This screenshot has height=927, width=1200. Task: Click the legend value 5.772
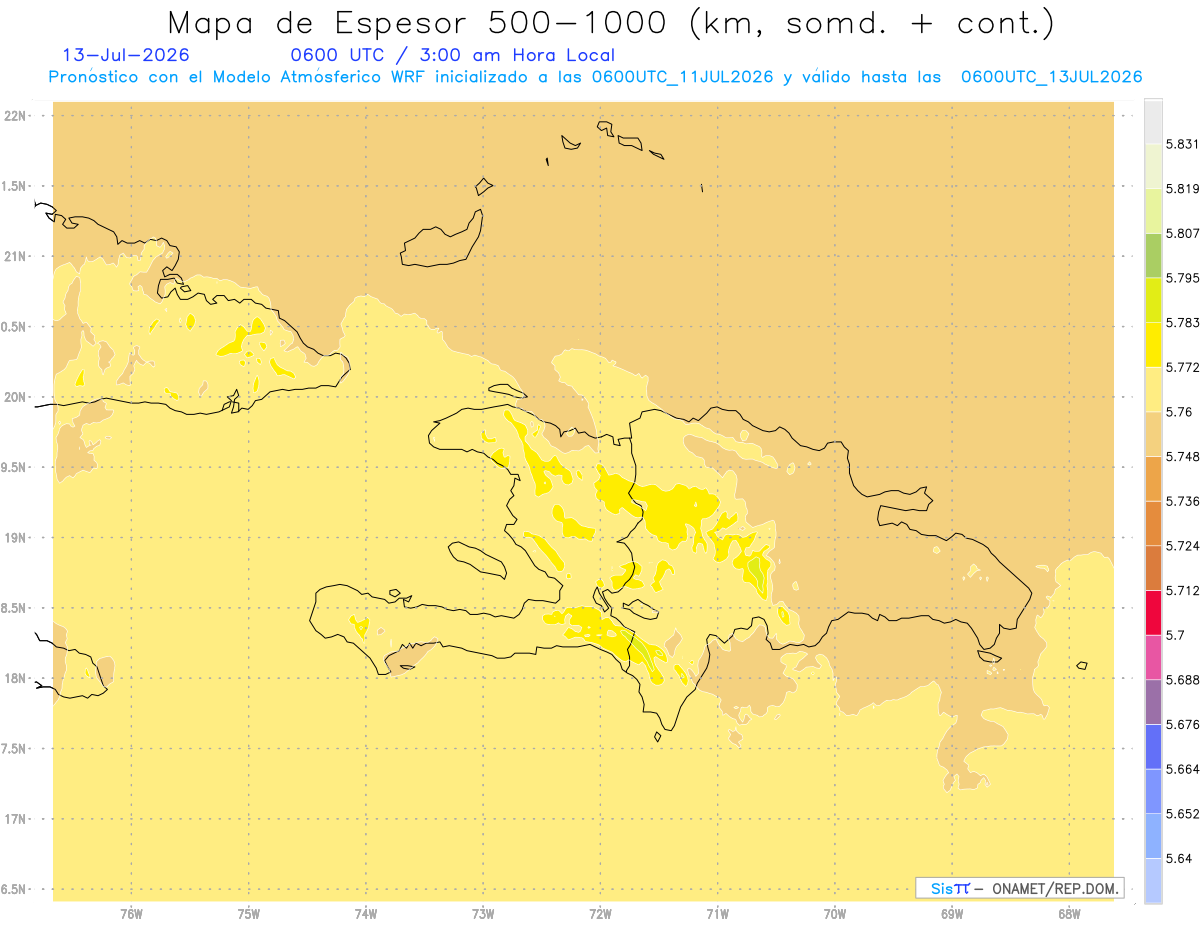point(1182,367)
